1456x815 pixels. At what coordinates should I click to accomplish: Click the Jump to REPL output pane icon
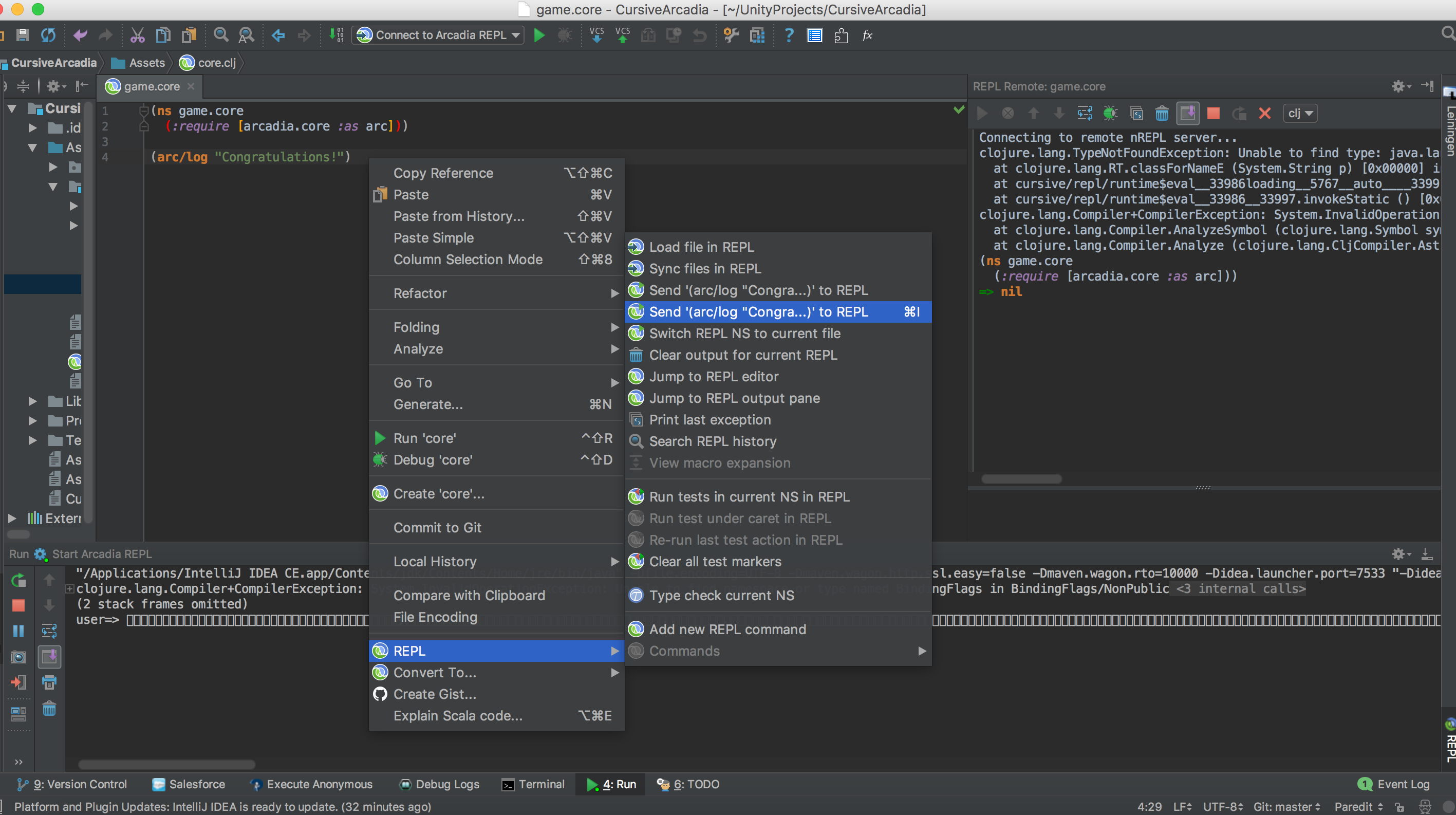635,398
